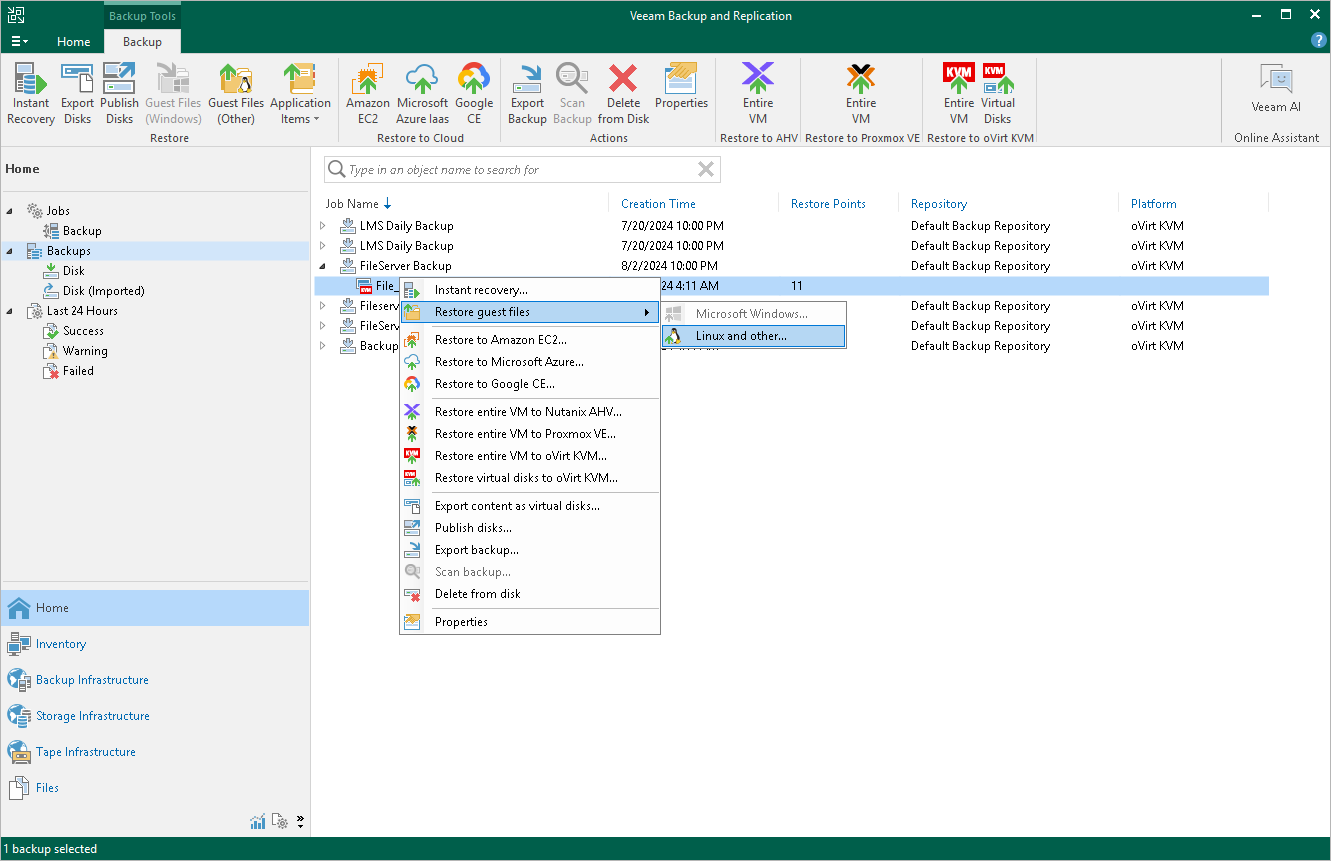The width and height of the screenshot is (1331, 861).
Task: Click Export Disks in the ribbon
Action: tap(77, 94)
